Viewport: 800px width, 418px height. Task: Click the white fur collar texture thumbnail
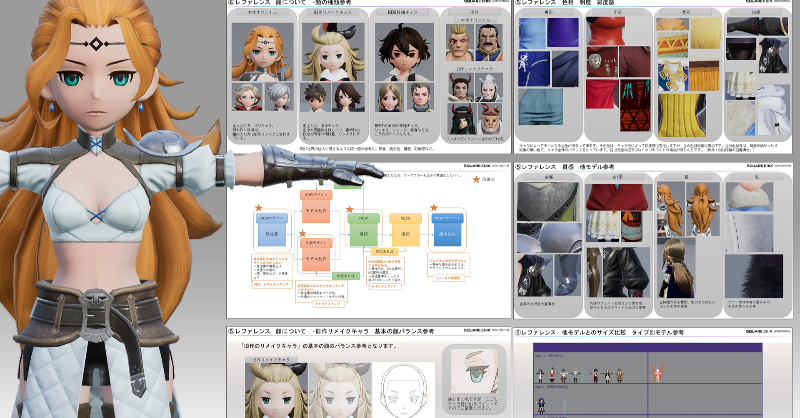coord(749,197)
